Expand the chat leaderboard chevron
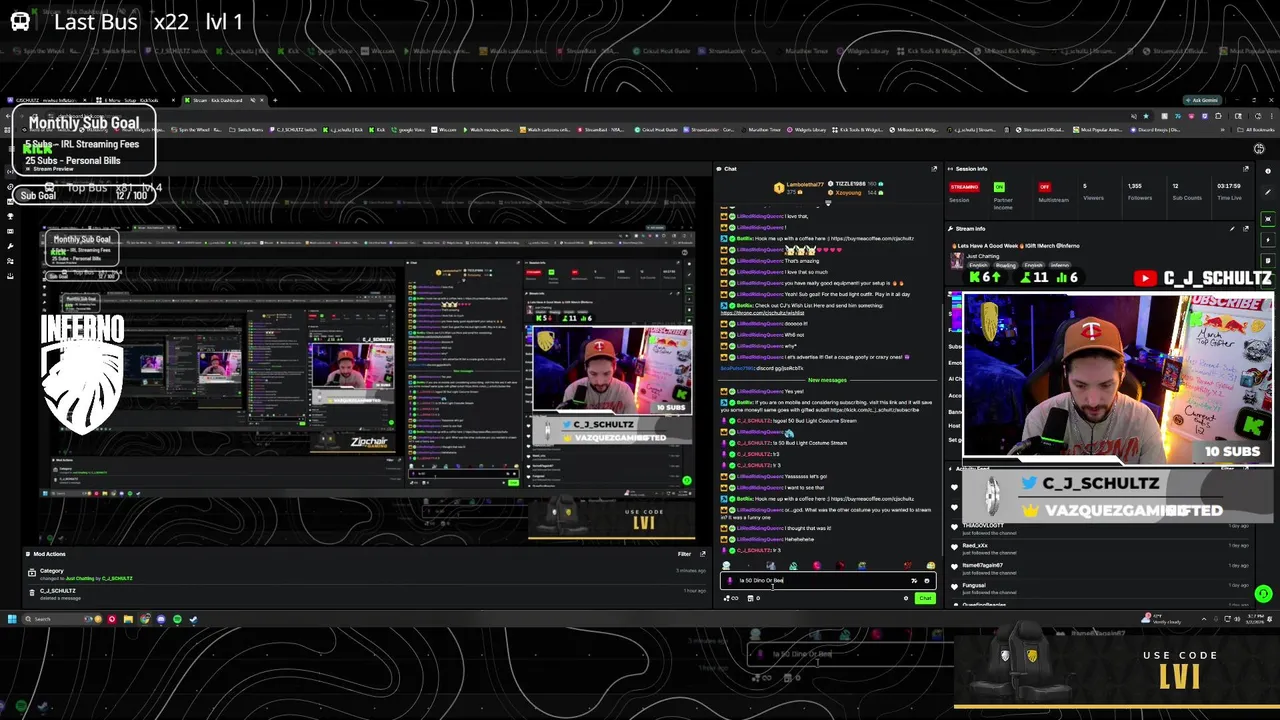Screen dimensions: 1280x720 pos(828,203)
